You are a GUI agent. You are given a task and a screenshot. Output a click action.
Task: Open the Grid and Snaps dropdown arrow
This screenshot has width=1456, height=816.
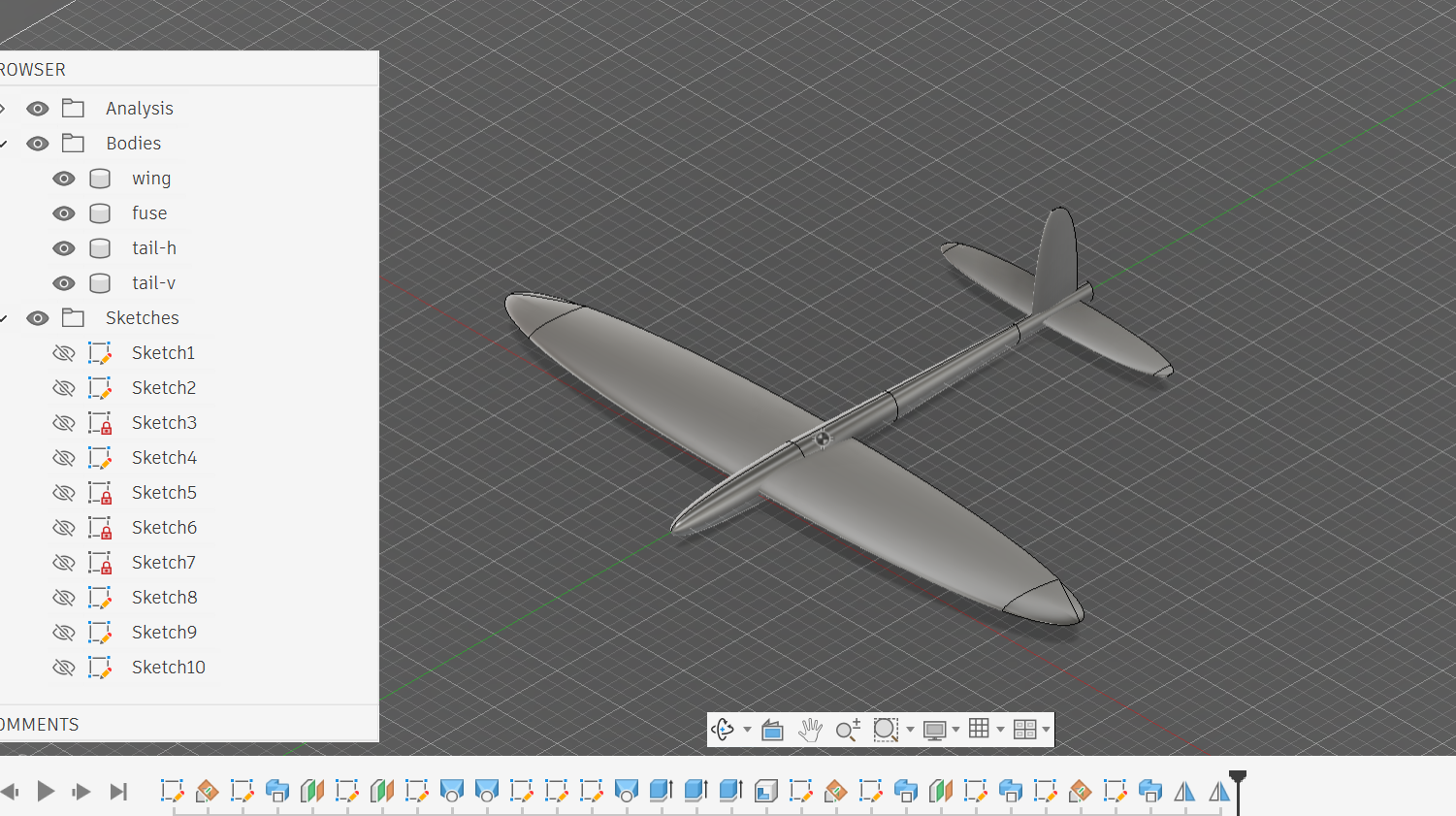(1000, 730)
